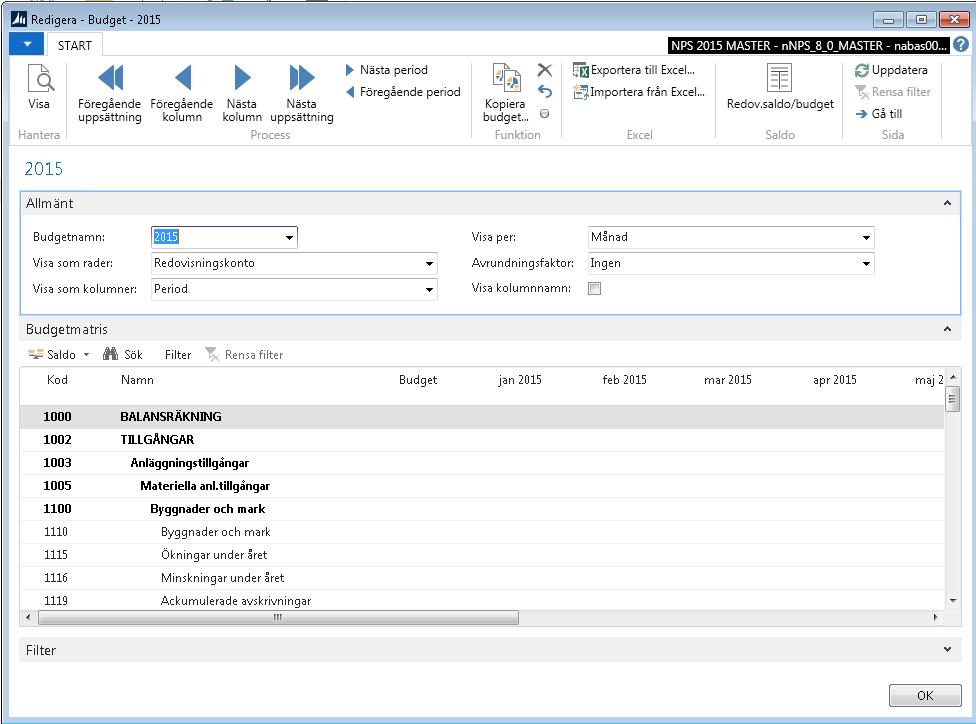Select the Ökningar under året row
This screenshot has height=724, width=976.
click(482, 555)
